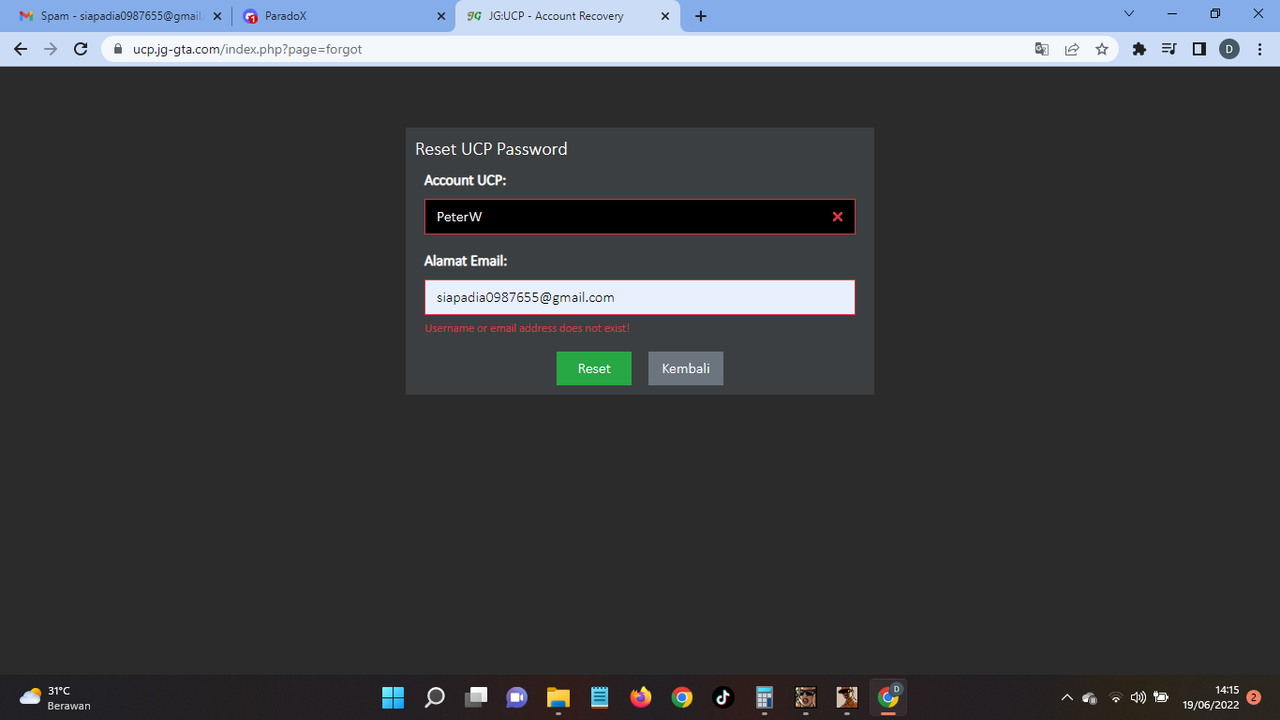Image resolution: width=1280 pixels, height=720 pixels.
Task: Close the Gmail Spam tab
Action: pos(217,16)
